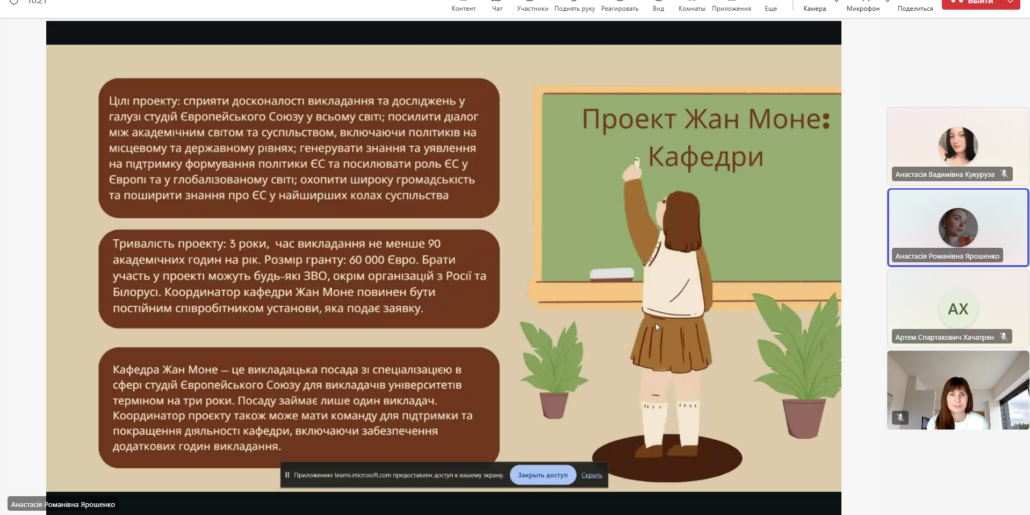The image size is (1030, 515).
Task: Open the Контент toolbar item
Action: tap(463, 6)
